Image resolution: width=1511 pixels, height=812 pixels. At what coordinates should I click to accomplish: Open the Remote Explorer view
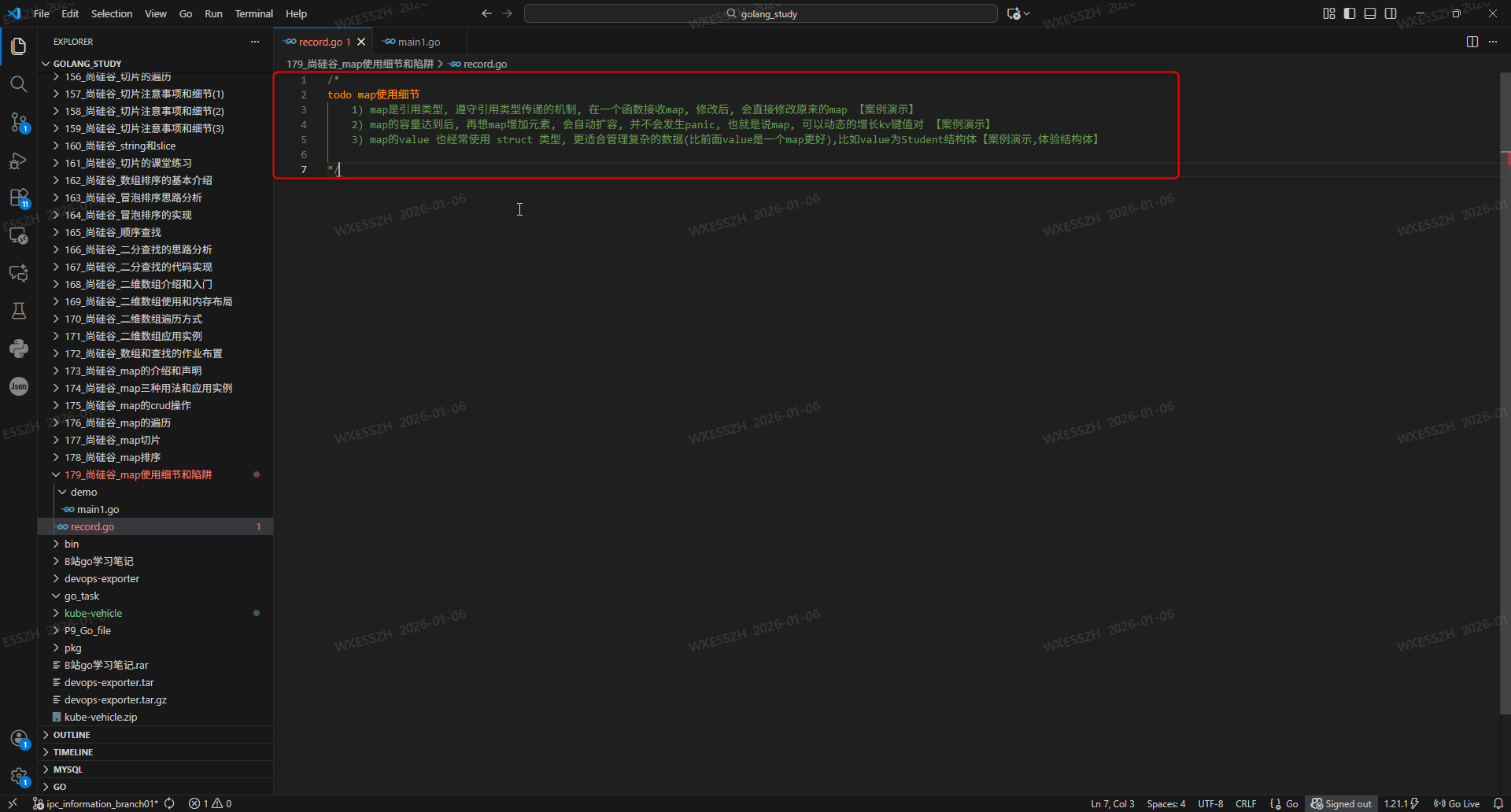(19, 235)
